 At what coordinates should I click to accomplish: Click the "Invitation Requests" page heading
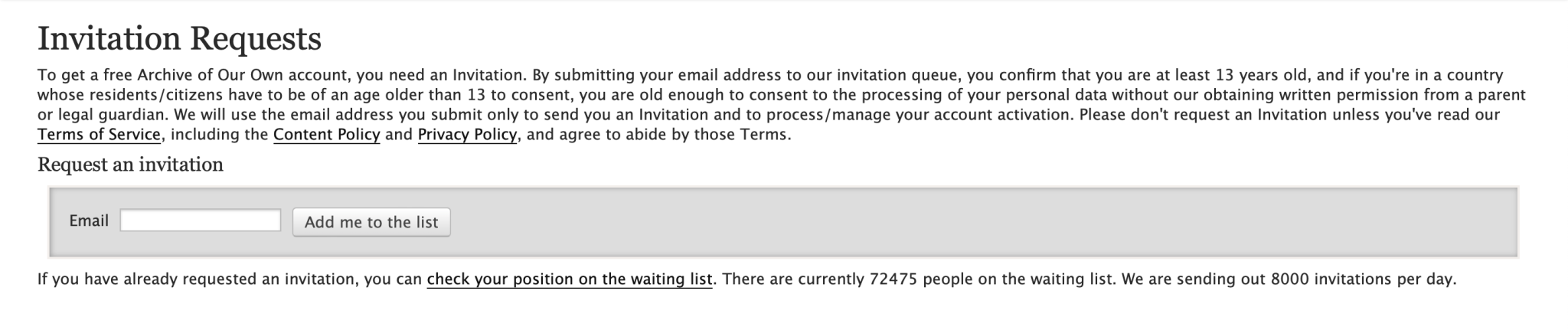[x=179, y=39]
